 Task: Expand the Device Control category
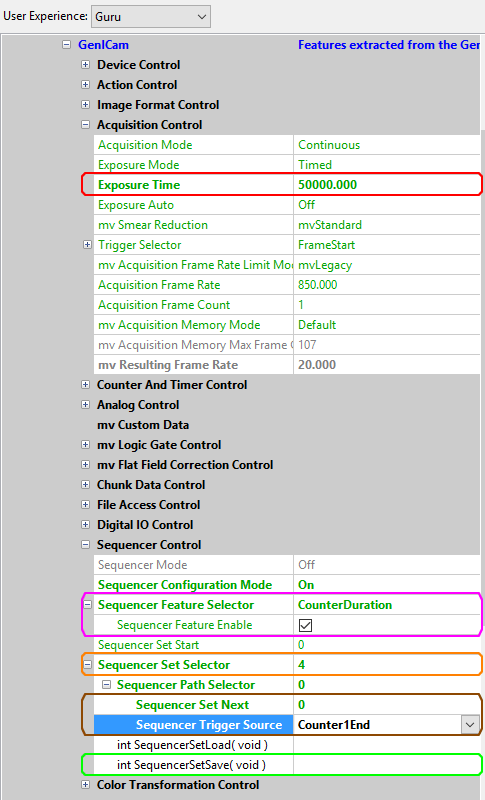point(86,65)
